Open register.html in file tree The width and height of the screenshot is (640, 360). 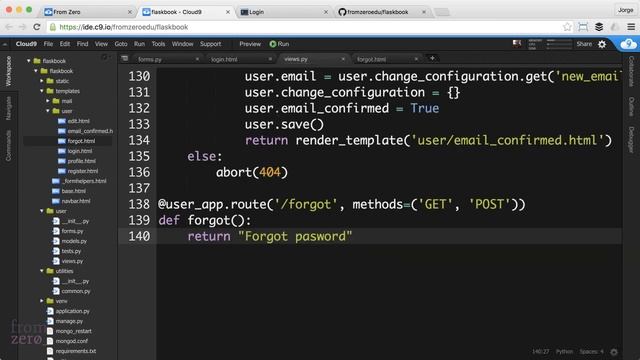point(82,171)
